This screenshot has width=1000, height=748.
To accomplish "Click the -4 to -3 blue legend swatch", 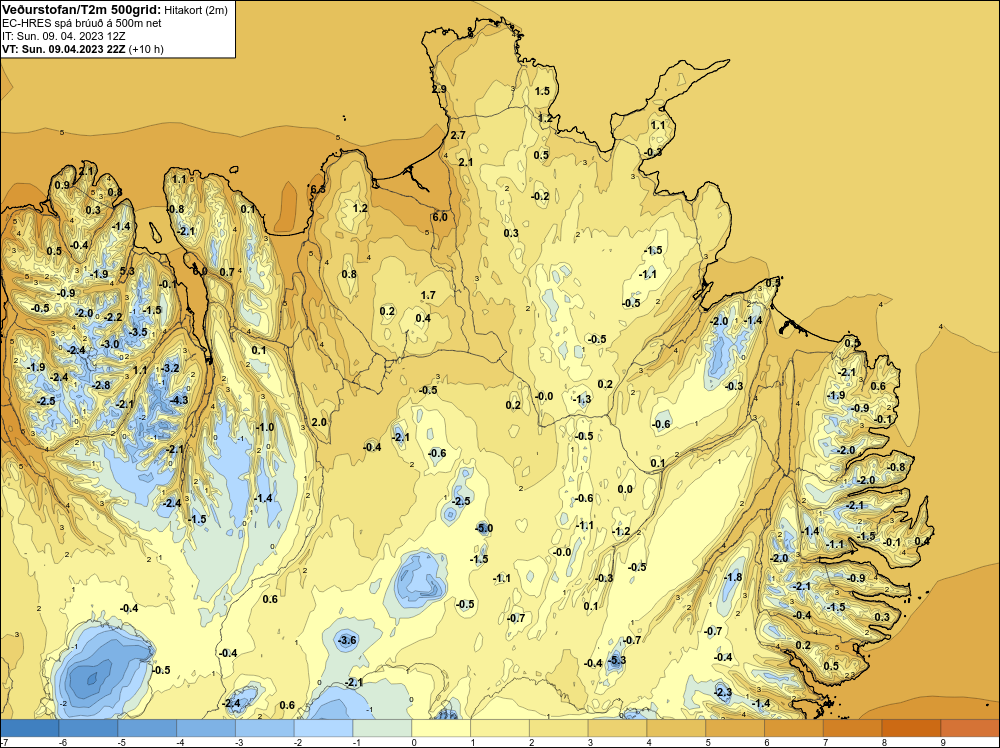I will click(x=206, y=728).
